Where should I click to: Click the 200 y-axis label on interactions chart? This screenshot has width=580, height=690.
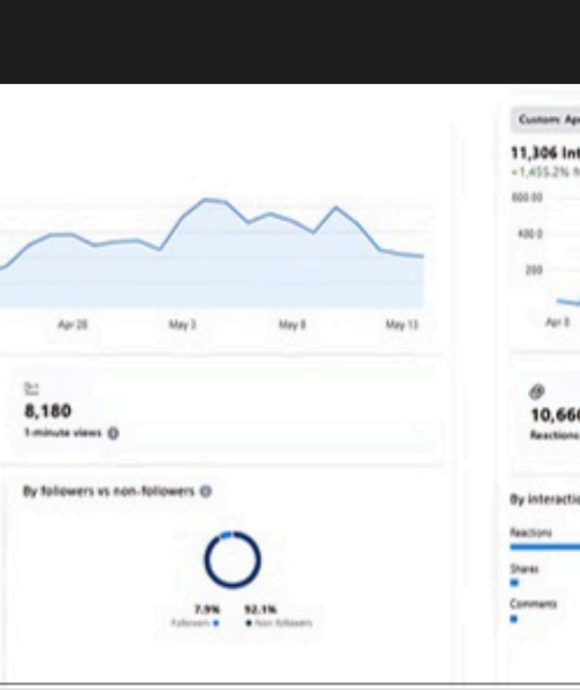534,270
